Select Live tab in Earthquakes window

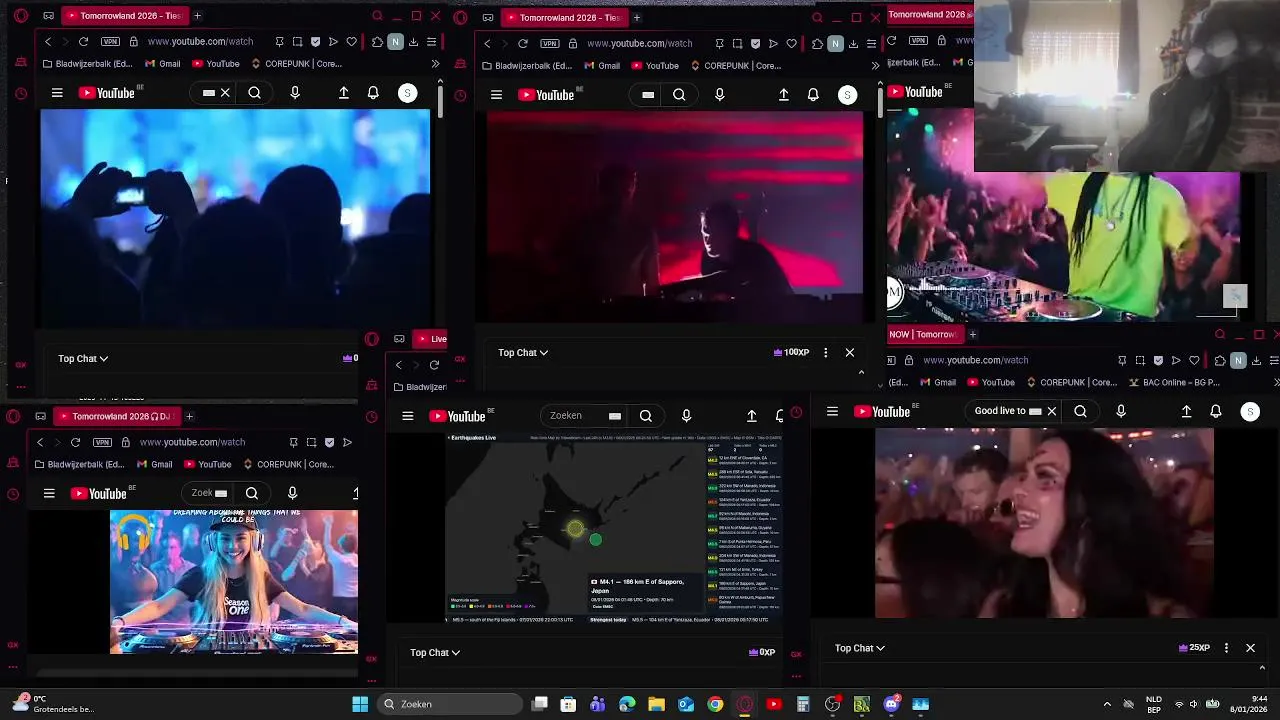[x=432, y=339]
